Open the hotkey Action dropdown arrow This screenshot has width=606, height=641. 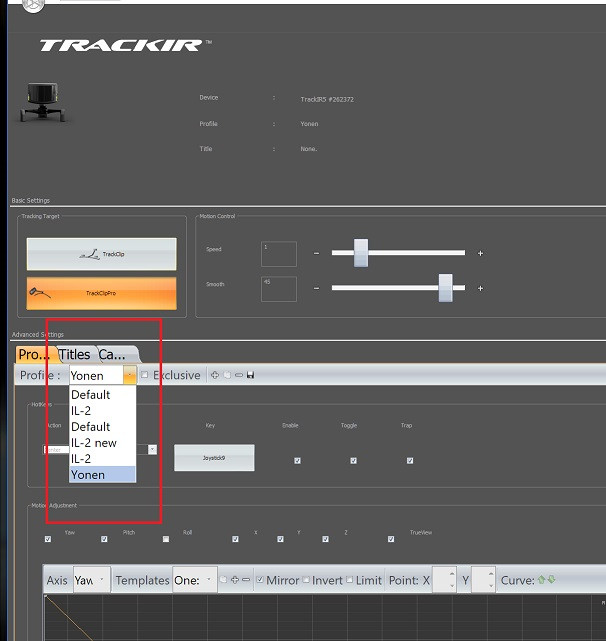[152, 449]
